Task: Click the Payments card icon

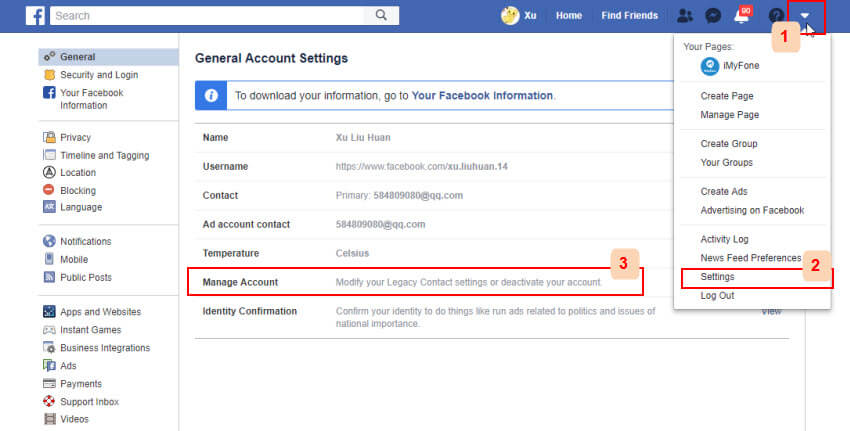Action: pyautogui.click(x=49, y=383)
